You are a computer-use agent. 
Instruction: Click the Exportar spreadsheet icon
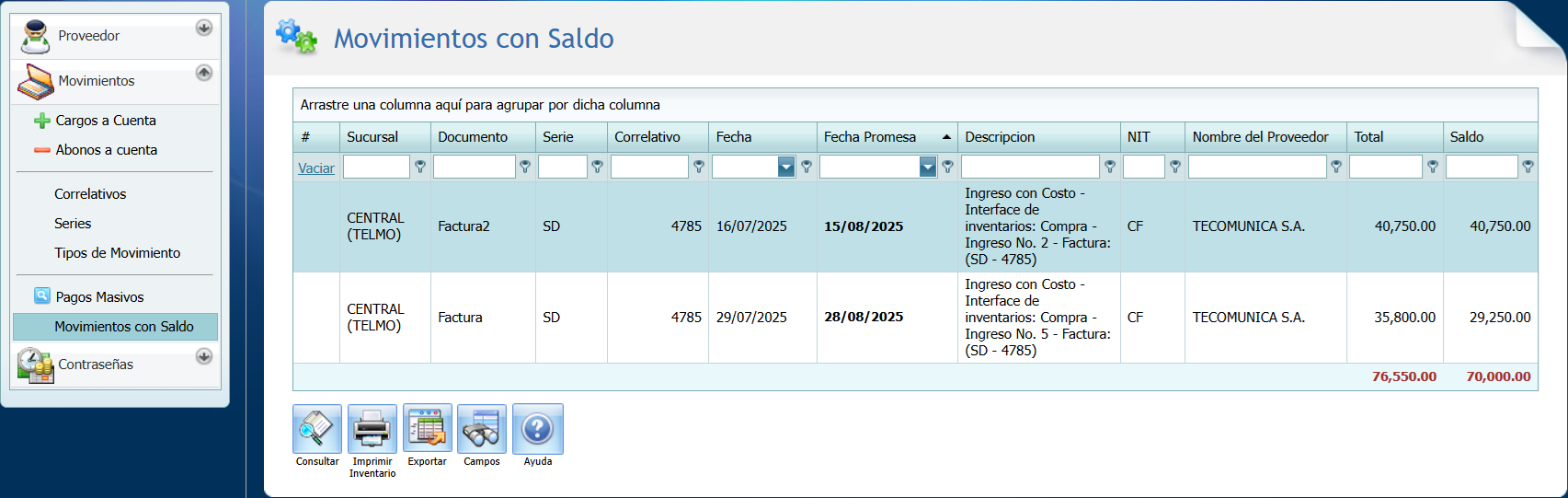click(x=428, y=429)
